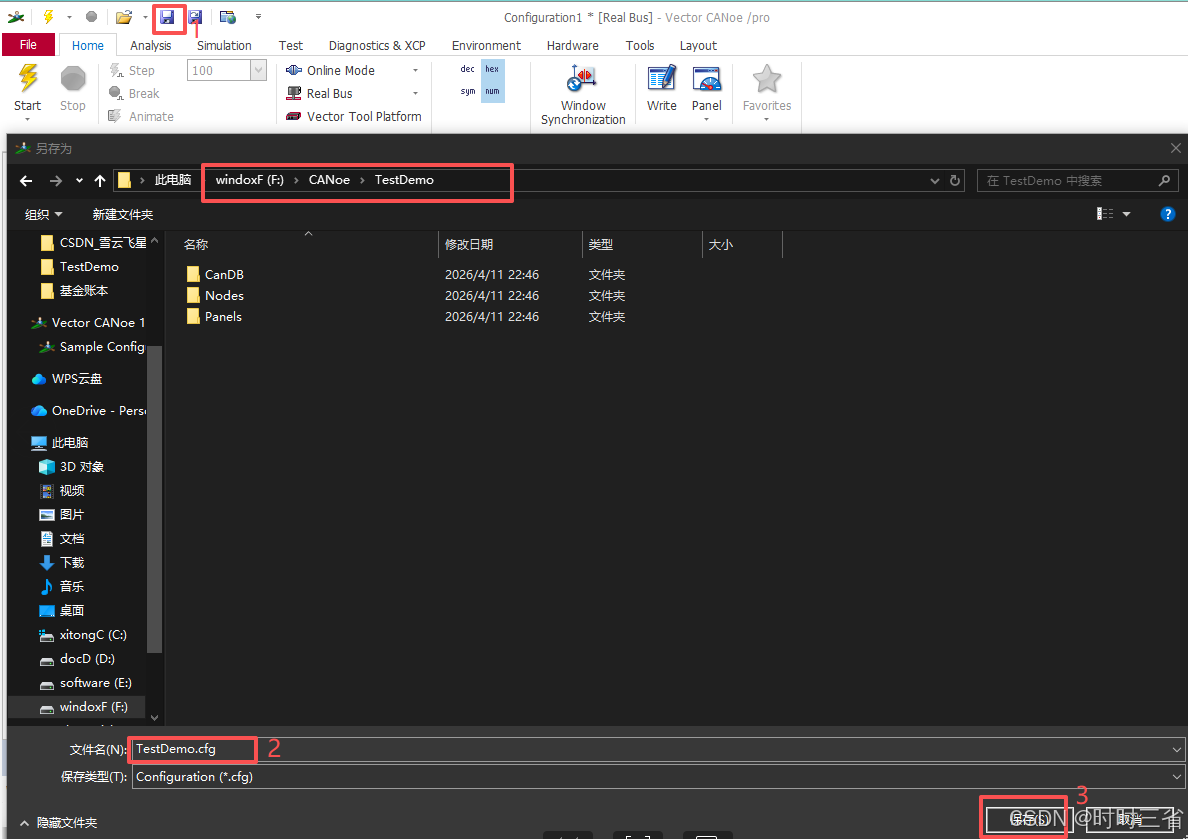The image size is (1188, 839).
Task: Open the File menu
Action: 28,45
